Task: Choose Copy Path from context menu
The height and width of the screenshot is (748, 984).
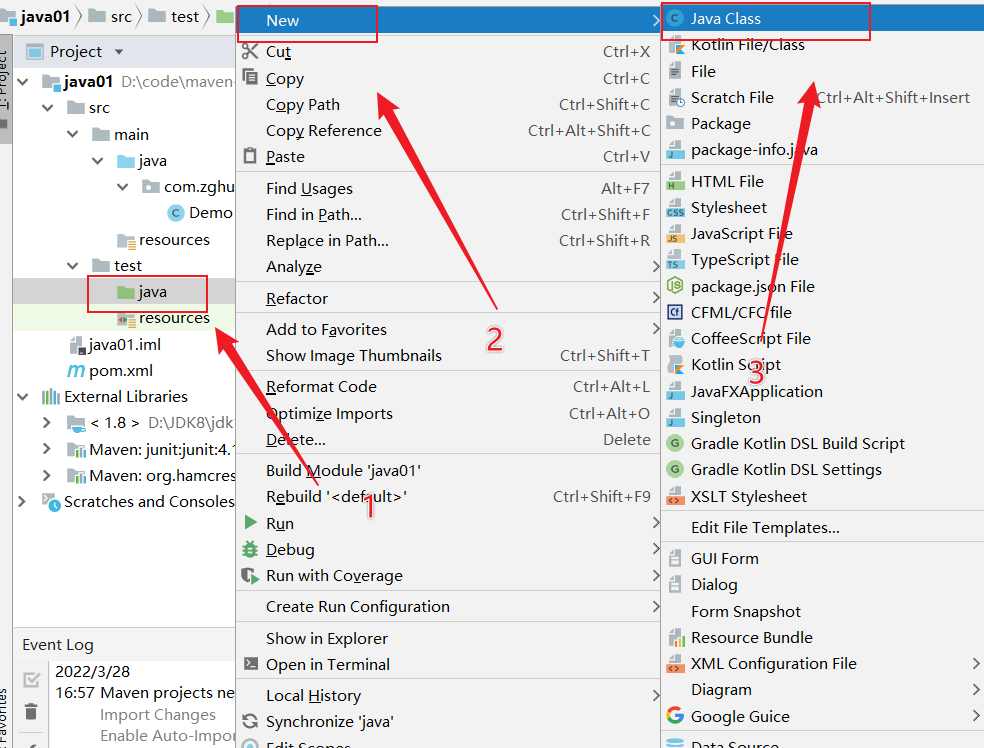Action: 448,104
